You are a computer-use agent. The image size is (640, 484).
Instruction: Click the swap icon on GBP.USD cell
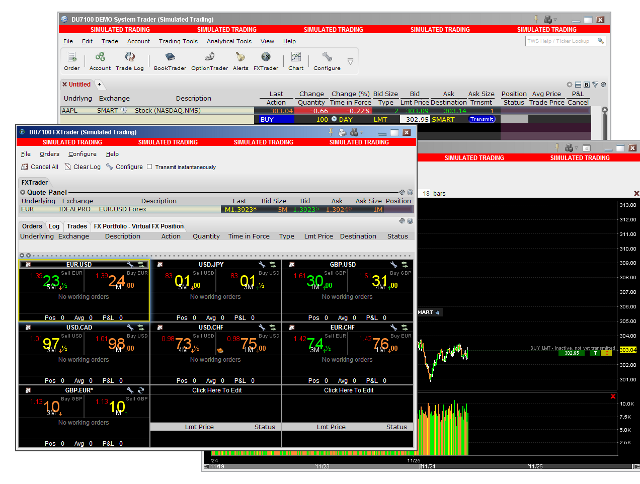[x=405, y=264]
